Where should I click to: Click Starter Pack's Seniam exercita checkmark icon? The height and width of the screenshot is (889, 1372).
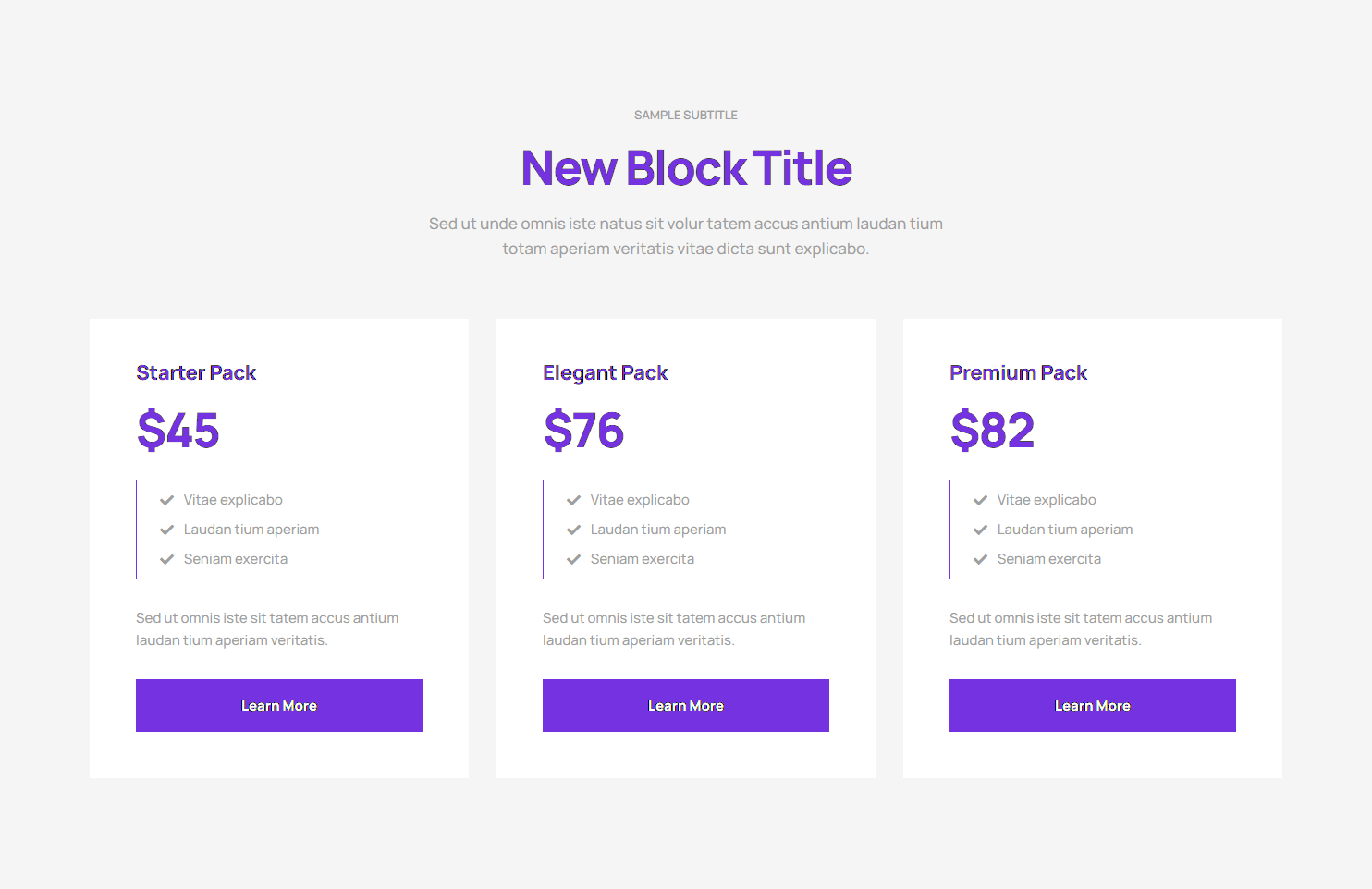(167, 559)
